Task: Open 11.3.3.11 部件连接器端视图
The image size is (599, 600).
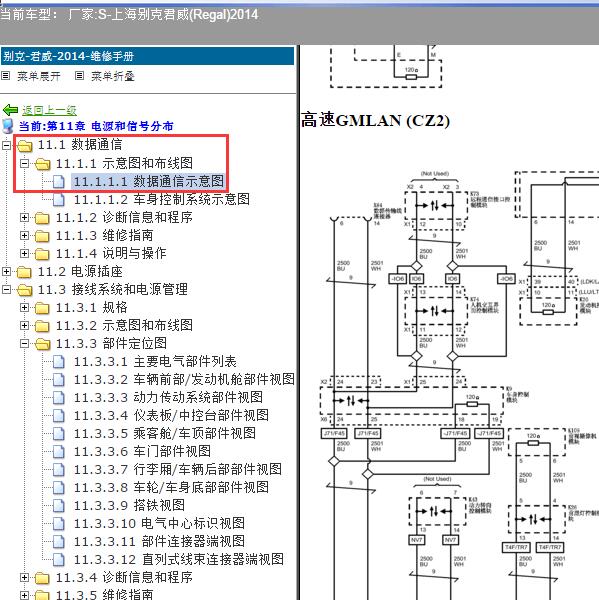Action: click(159, 541)
